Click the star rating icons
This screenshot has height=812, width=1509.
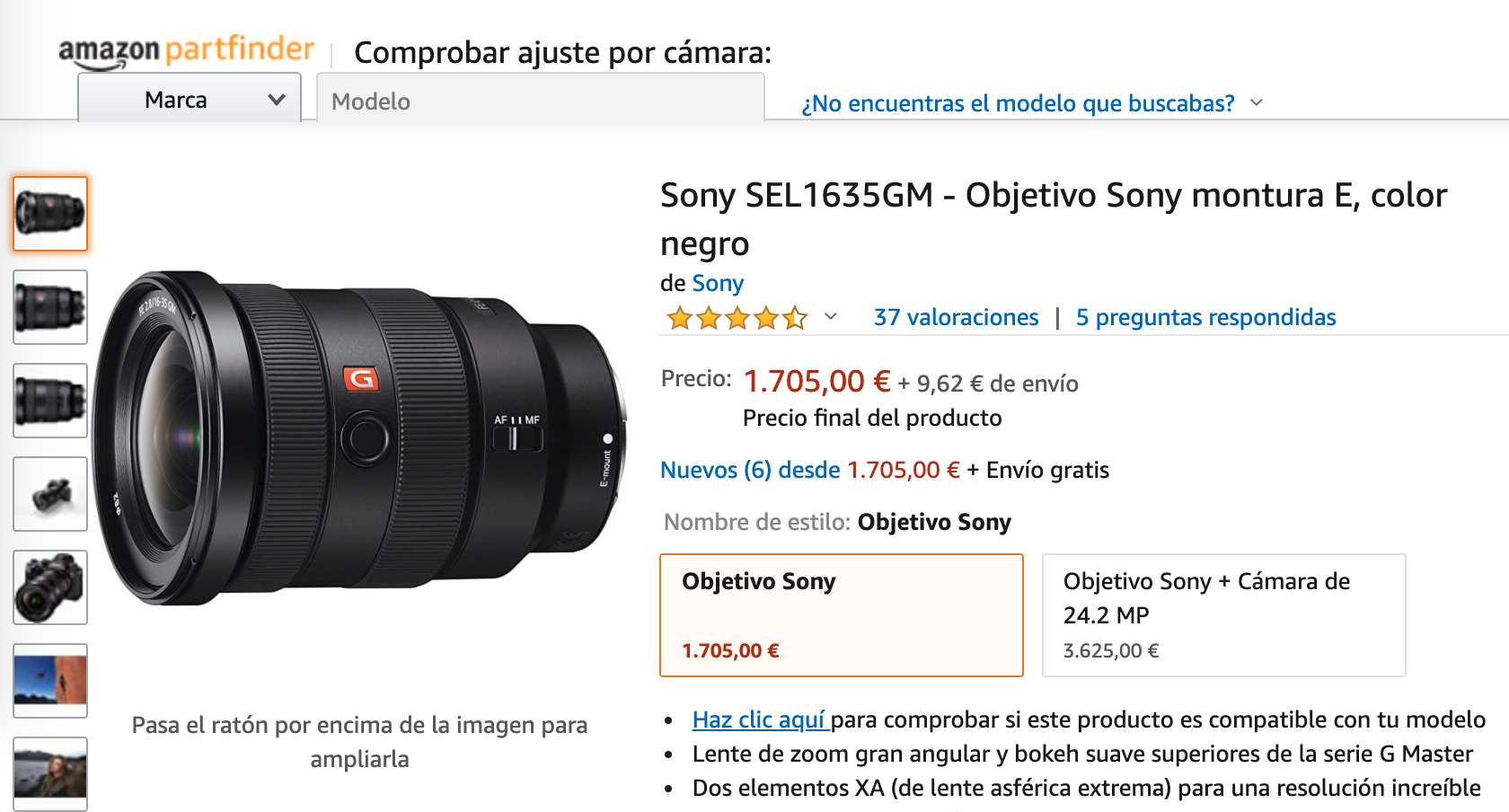pyautogui.click(x=737, y=318)
